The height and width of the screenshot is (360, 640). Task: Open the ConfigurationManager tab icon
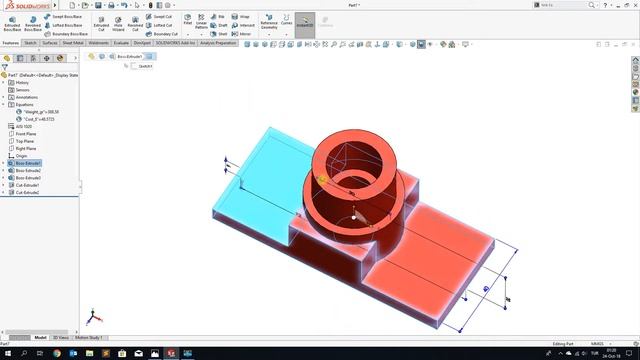tap(33, 58)
